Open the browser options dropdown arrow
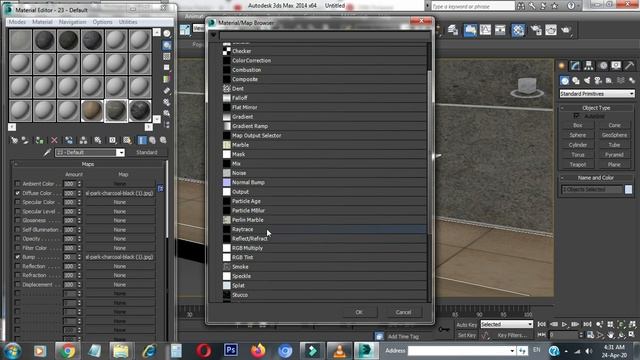This screenshot has width=640, height=360. click(x=213, y=36)
